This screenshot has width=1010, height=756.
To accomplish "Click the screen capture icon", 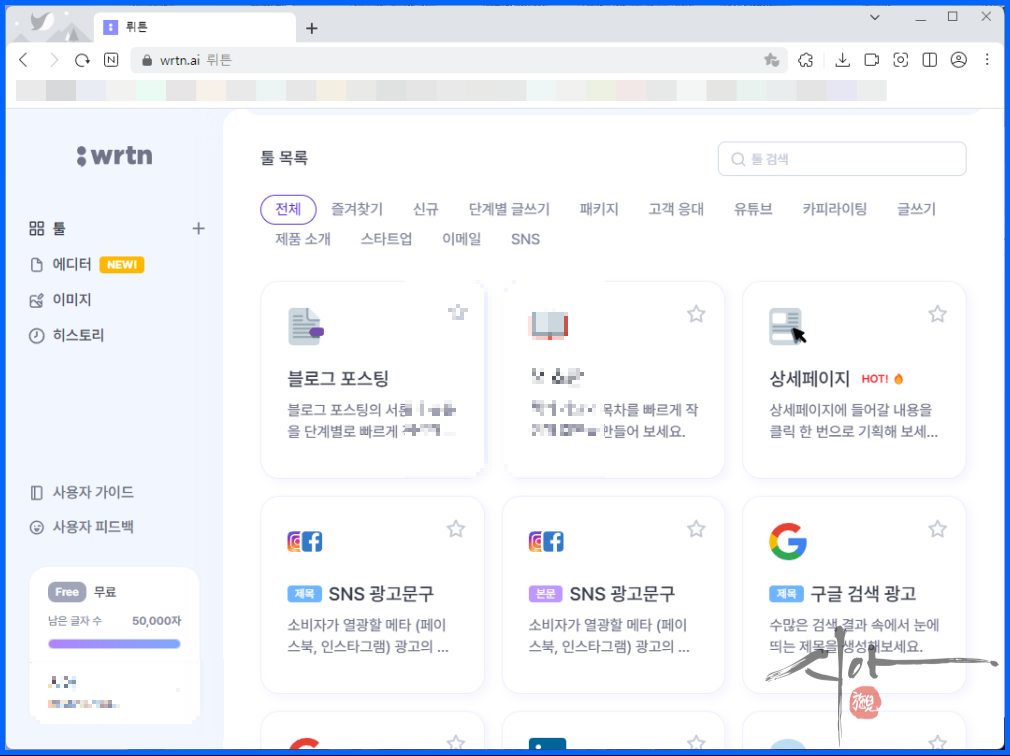I will click(900, 60).
